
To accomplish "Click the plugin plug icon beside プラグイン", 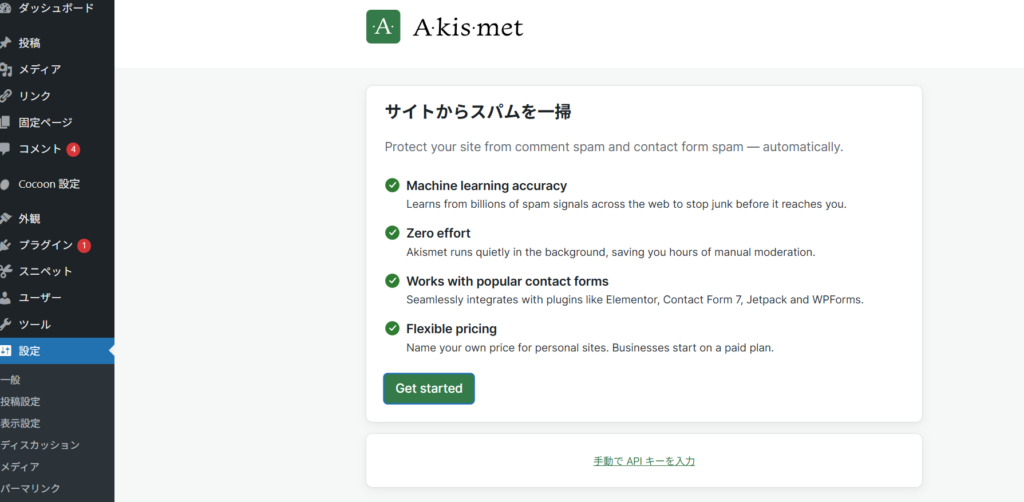I will [x=6, y=245].
